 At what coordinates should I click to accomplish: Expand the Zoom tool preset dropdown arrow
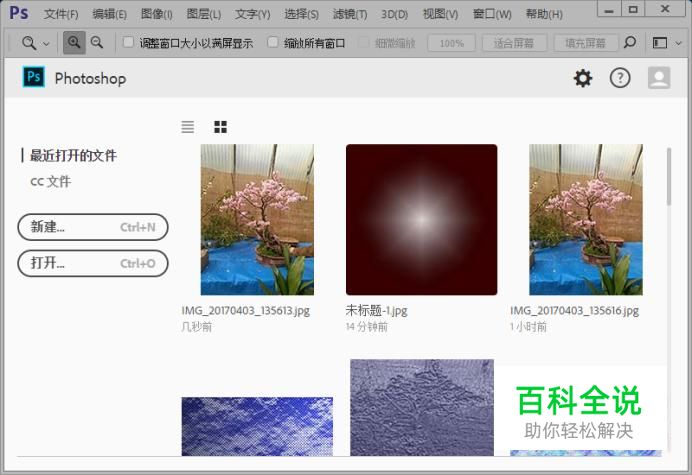46,44
